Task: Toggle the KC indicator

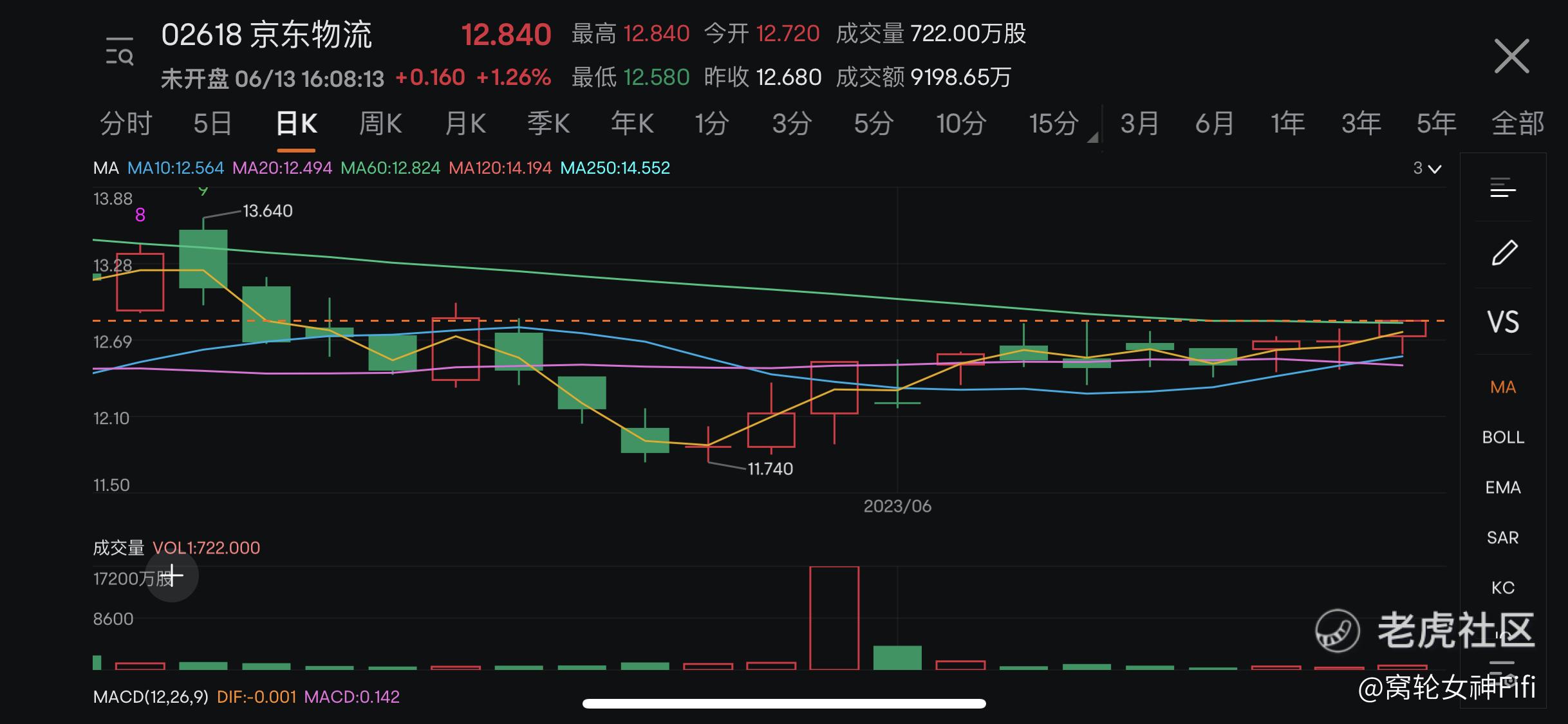Action: click(x=1503, y=588)
